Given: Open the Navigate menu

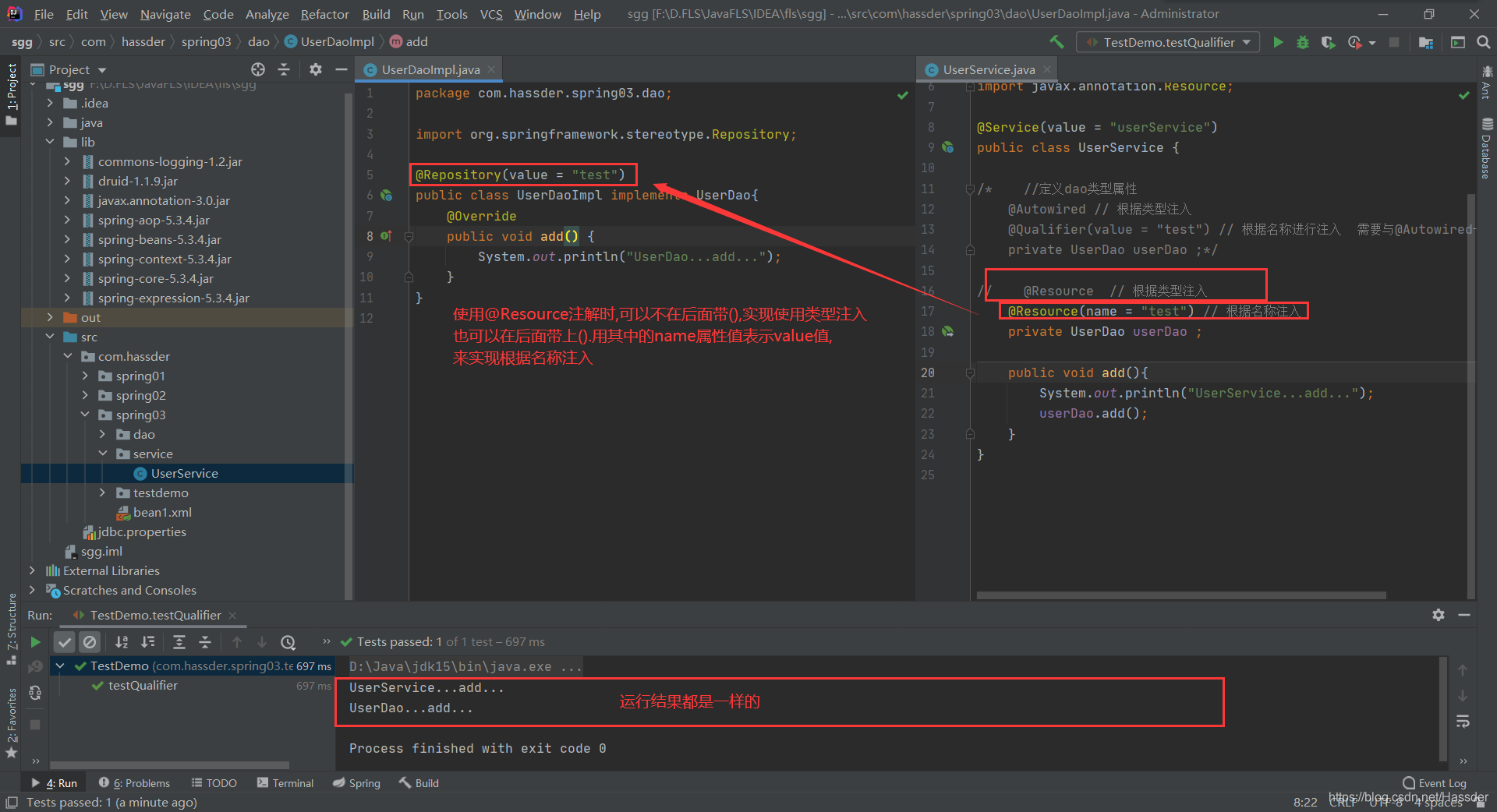Looking at the screenshot, I should 165,14.
